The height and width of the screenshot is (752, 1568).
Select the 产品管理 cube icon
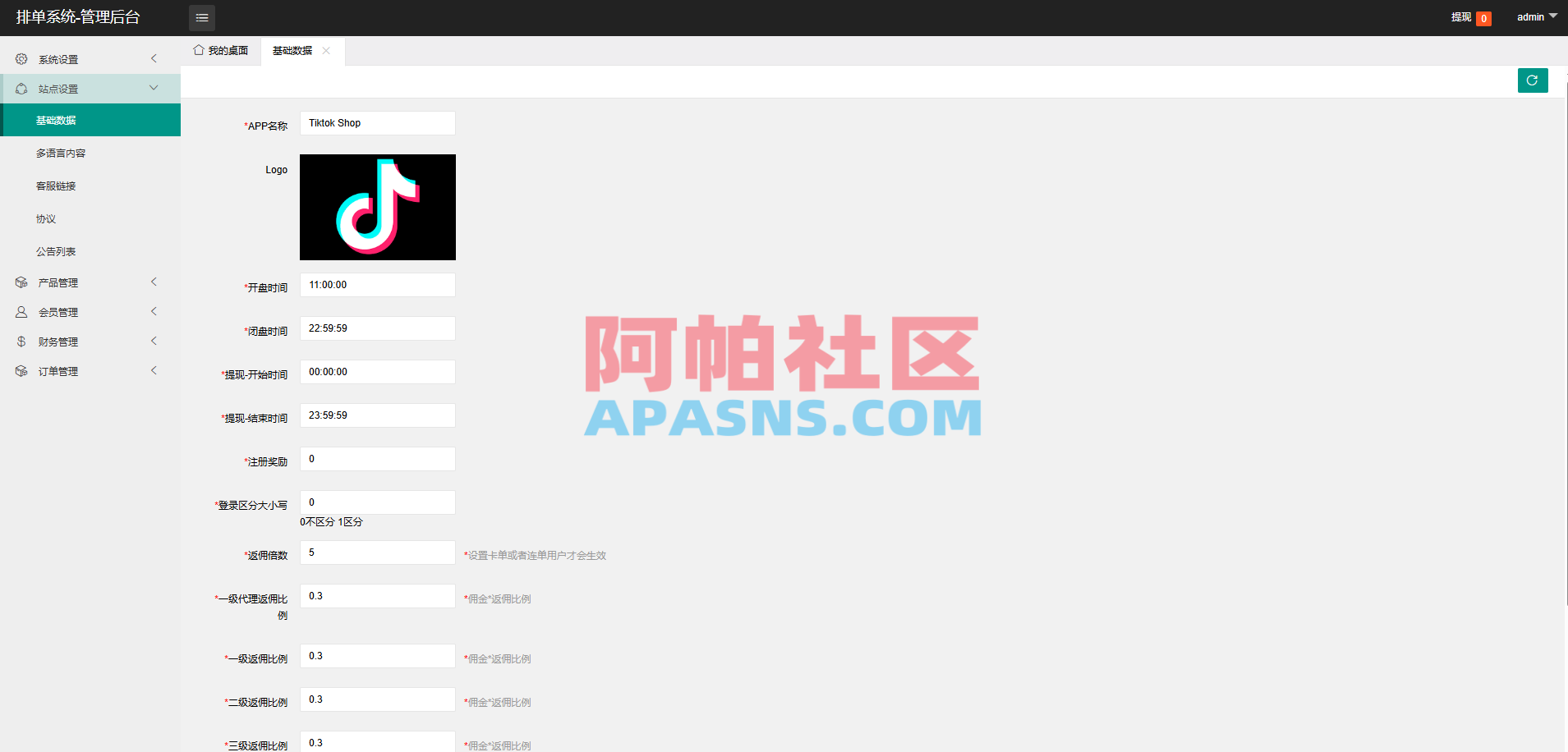pyautogui.click(x=21, y=282)
